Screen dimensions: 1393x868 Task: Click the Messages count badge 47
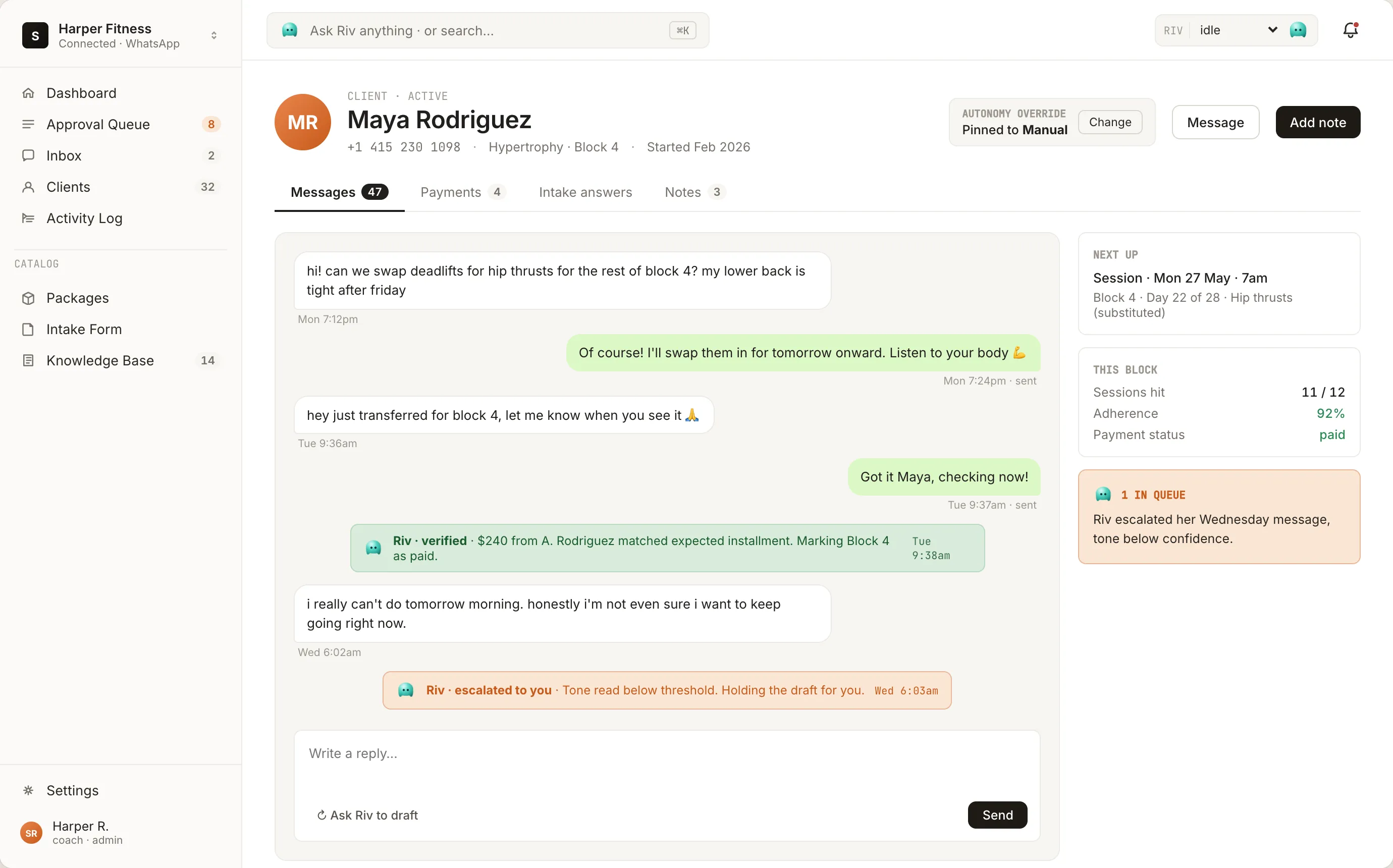[375, 192]
